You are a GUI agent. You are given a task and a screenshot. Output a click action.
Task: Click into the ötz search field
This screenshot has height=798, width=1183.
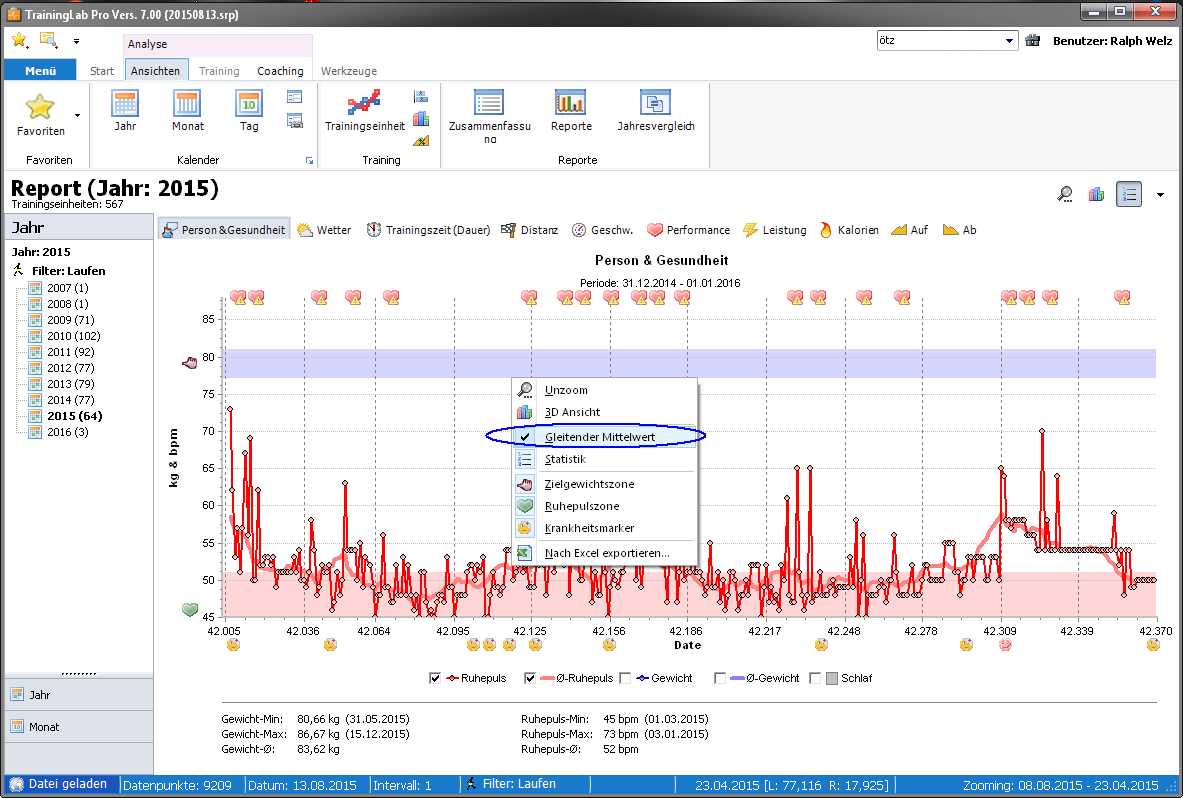click(939, 41)
